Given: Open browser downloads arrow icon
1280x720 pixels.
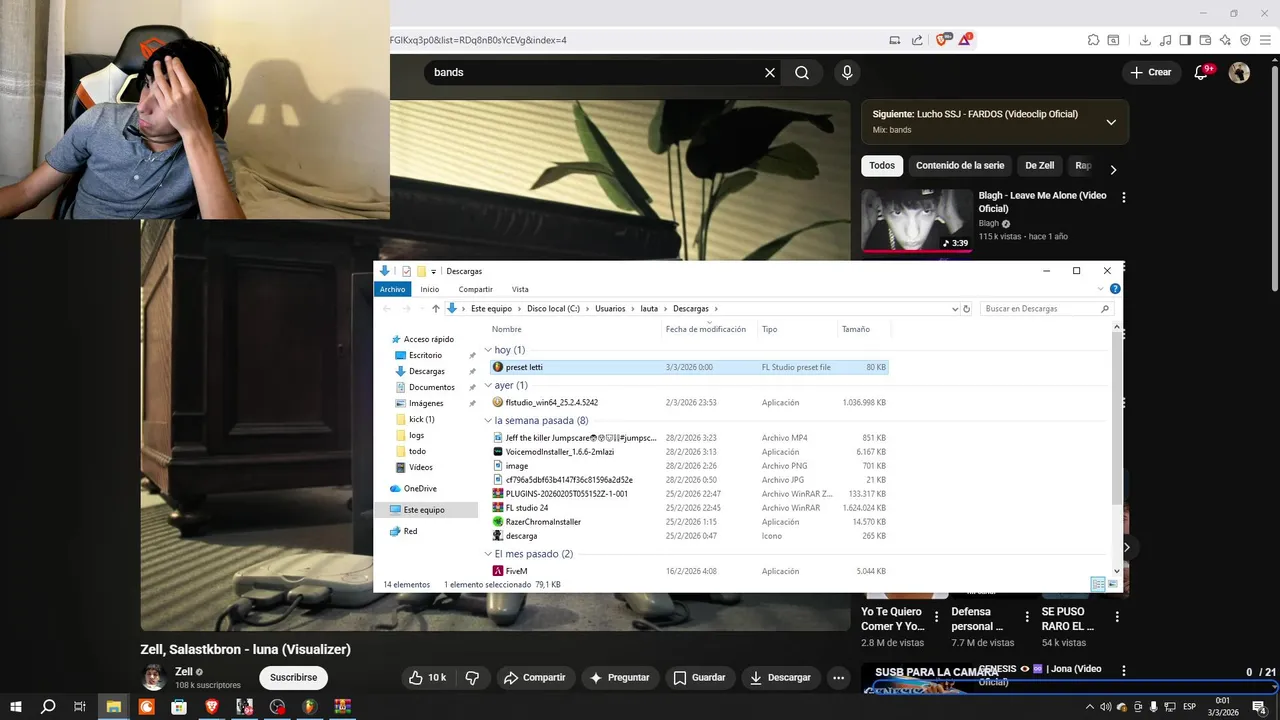Looking at the screenshot, I should click(1145, 40).
